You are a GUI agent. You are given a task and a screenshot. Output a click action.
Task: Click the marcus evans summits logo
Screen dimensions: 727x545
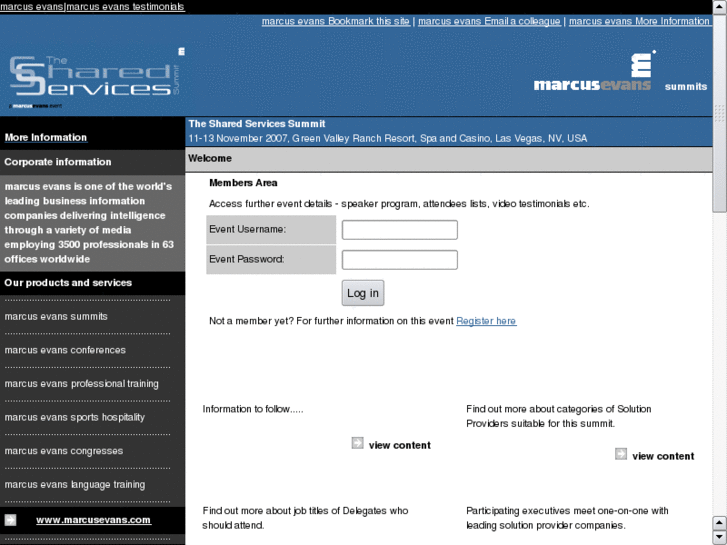coord(620,72)
